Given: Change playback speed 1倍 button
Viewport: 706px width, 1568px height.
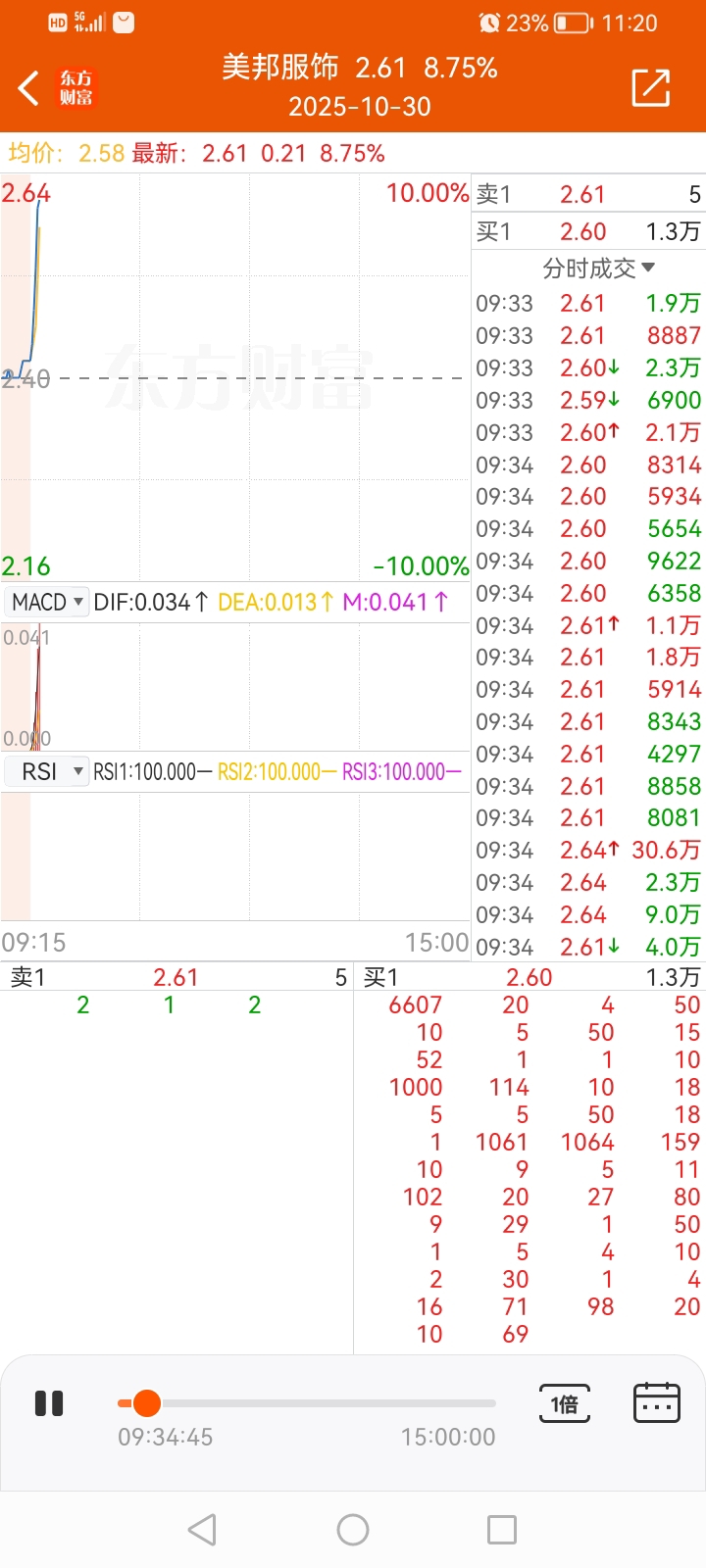Looking at the screenshot, I should 565,1403.
